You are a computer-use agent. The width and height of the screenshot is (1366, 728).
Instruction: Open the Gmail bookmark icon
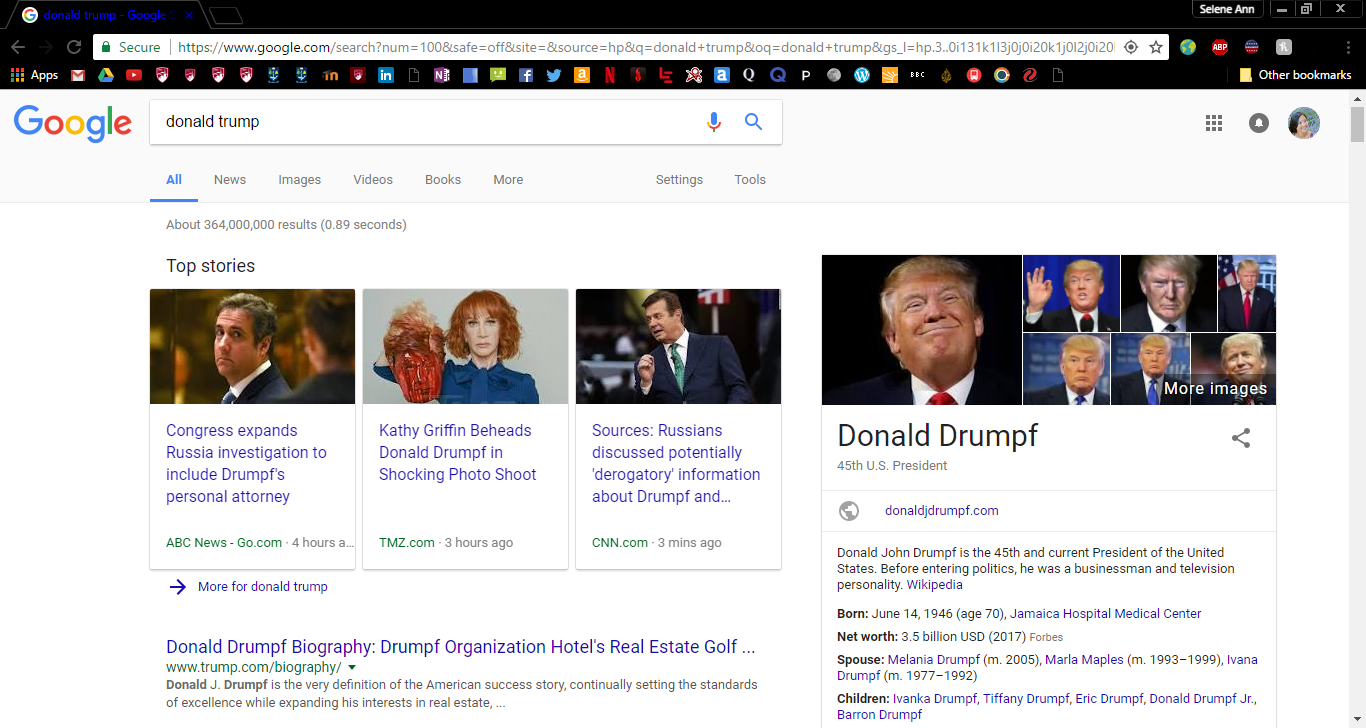coord(78,75)
